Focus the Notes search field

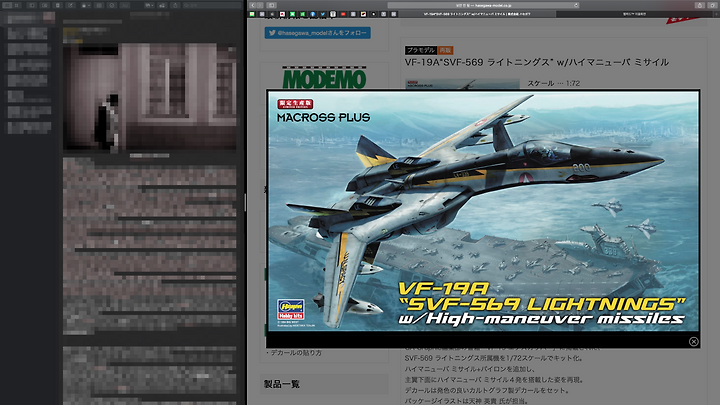click(211, 5)
